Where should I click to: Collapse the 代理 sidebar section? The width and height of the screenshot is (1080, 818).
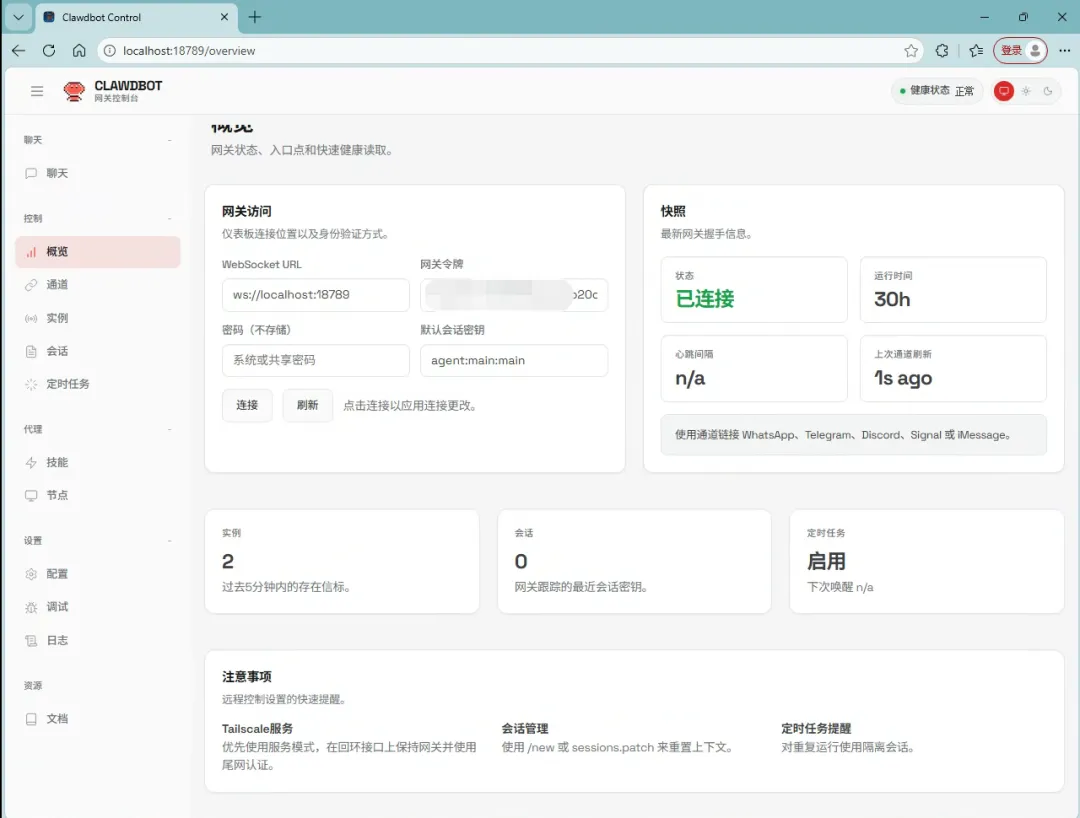[x=169, y=429]
